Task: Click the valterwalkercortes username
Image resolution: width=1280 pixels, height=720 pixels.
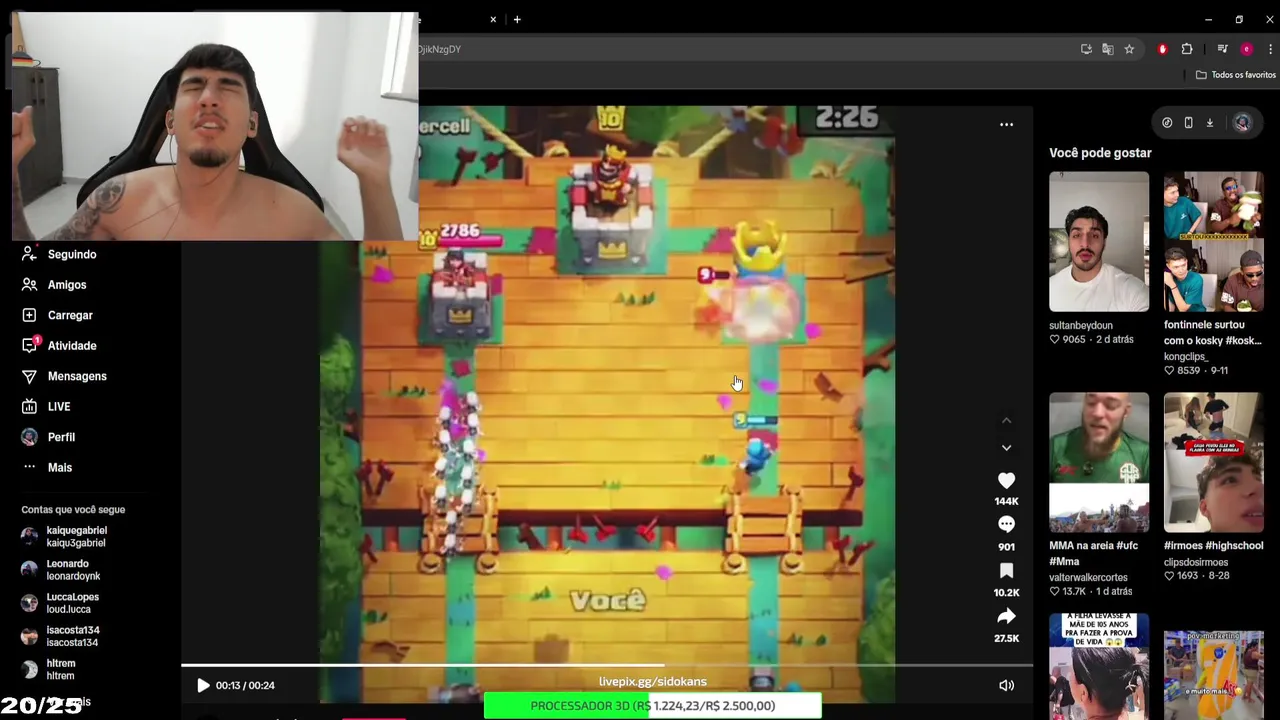Action: pos(1088,577)
